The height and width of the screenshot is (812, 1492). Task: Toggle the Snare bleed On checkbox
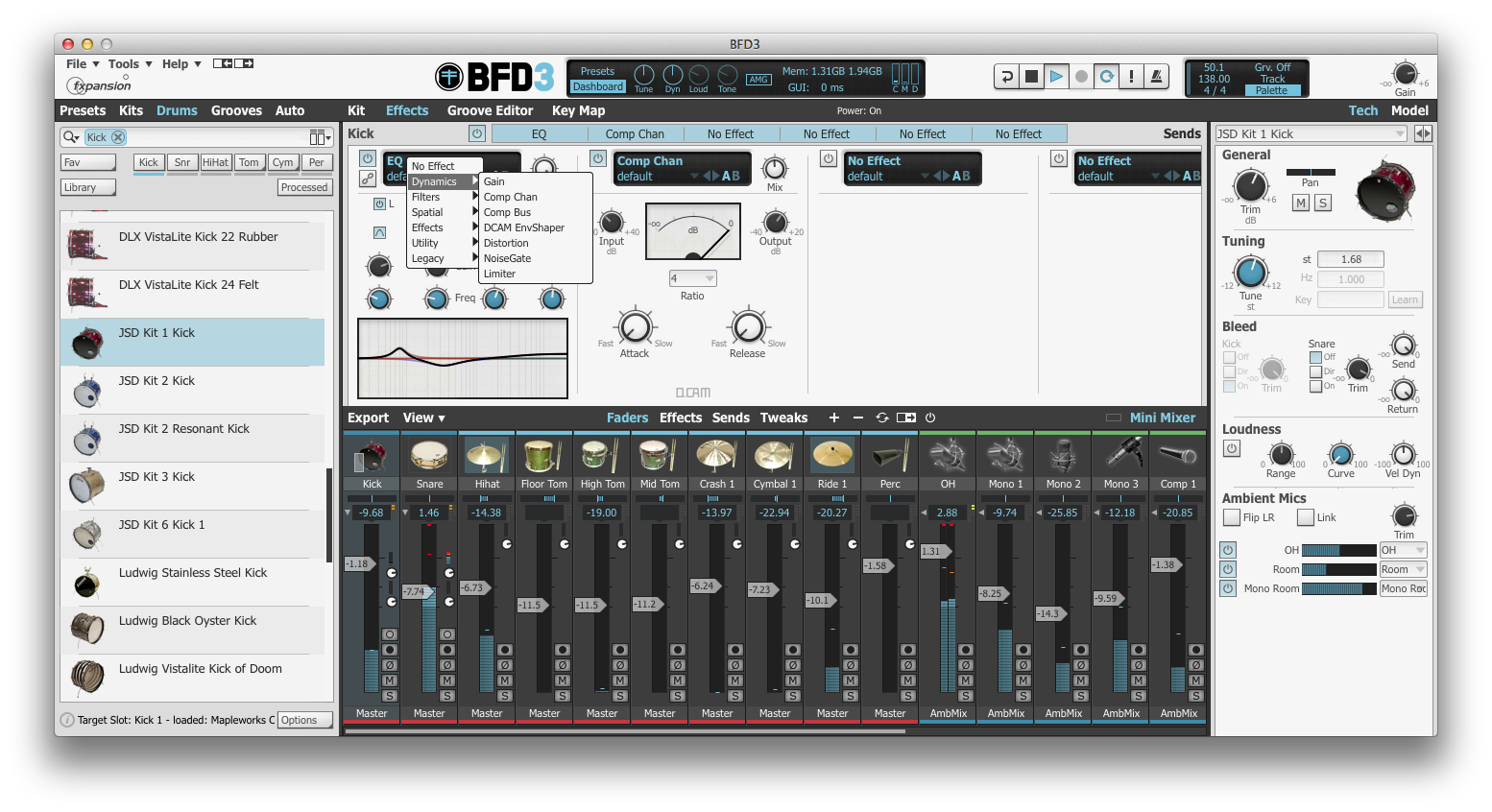pyautogui.click(x=1316, y=386)
